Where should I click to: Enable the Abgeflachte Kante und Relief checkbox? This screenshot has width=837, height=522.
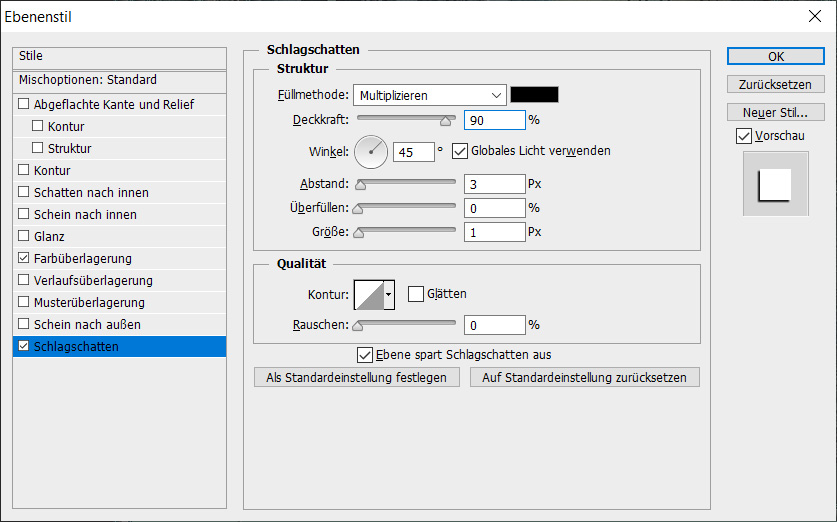pos(24,104)
